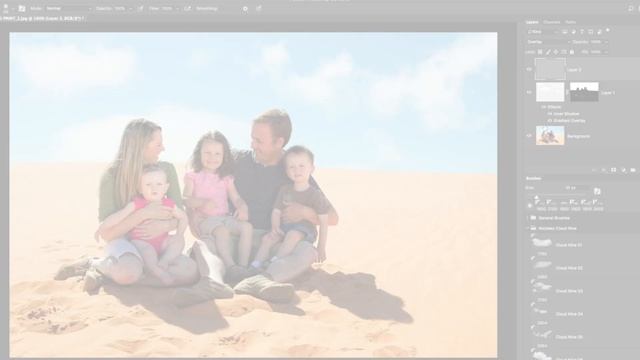Toggle the Brush Settings panel icon in the options bar
640x360 pixels.
[x=22, y=8]
